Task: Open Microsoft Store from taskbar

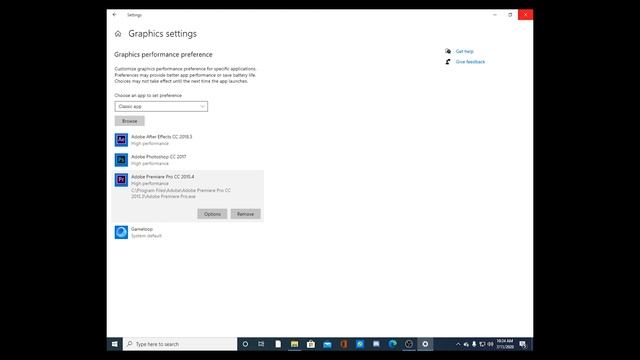Action: click(311, 344)
